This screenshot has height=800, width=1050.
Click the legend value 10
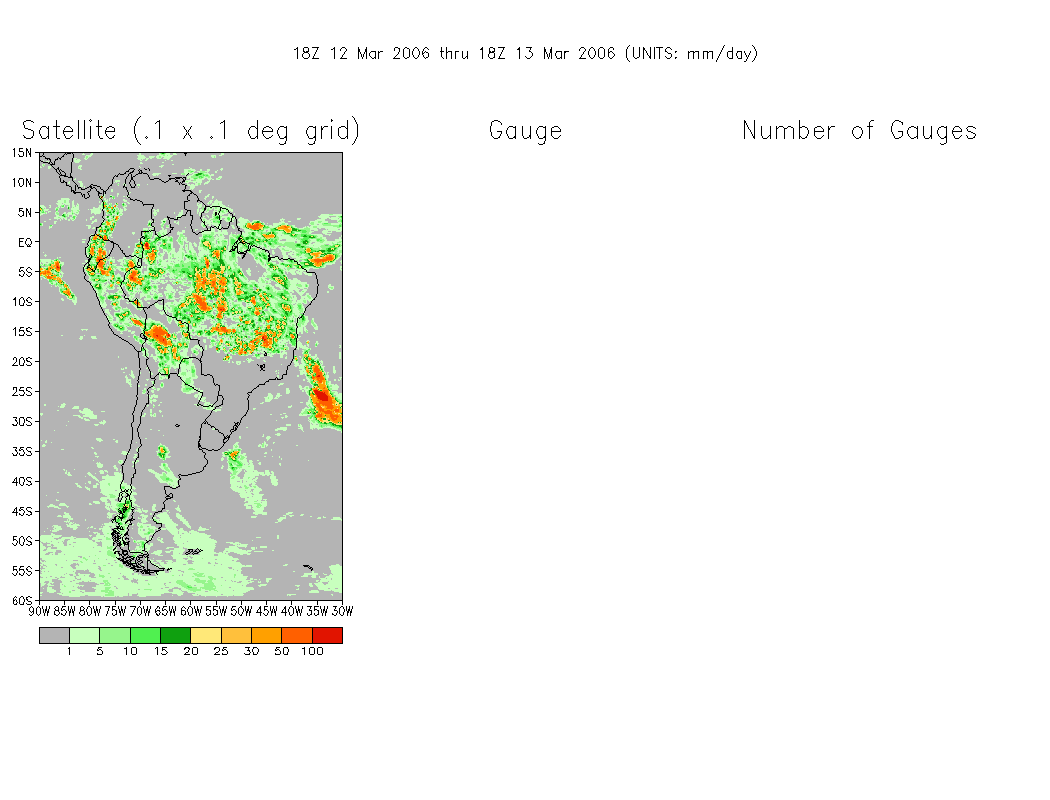pyautogui.click(x=130, y=651)
